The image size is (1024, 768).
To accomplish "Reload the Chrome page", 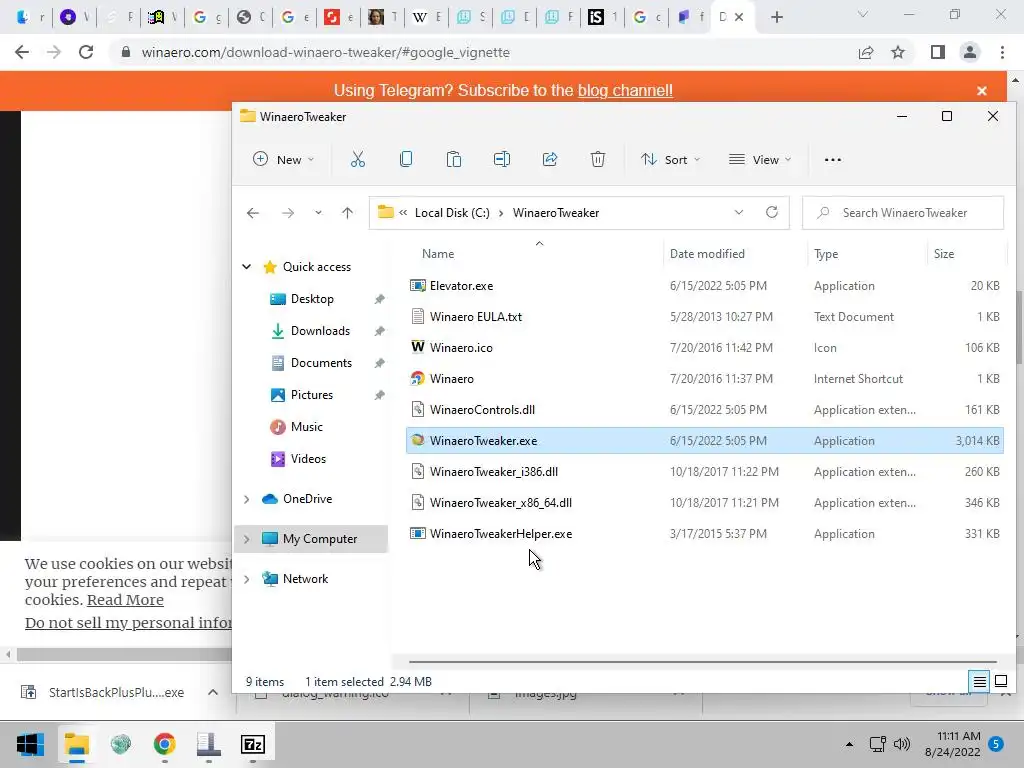I will click(x=86, y=52).
